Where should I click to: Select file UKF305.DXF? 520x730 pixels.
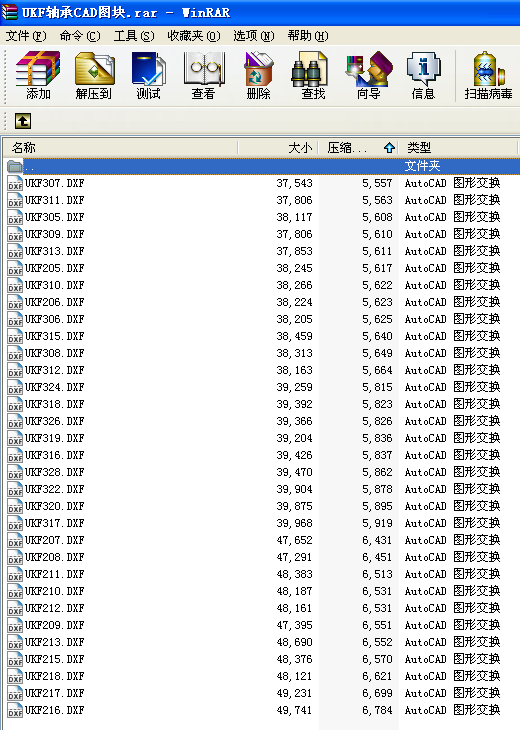[x=55, y=217]
